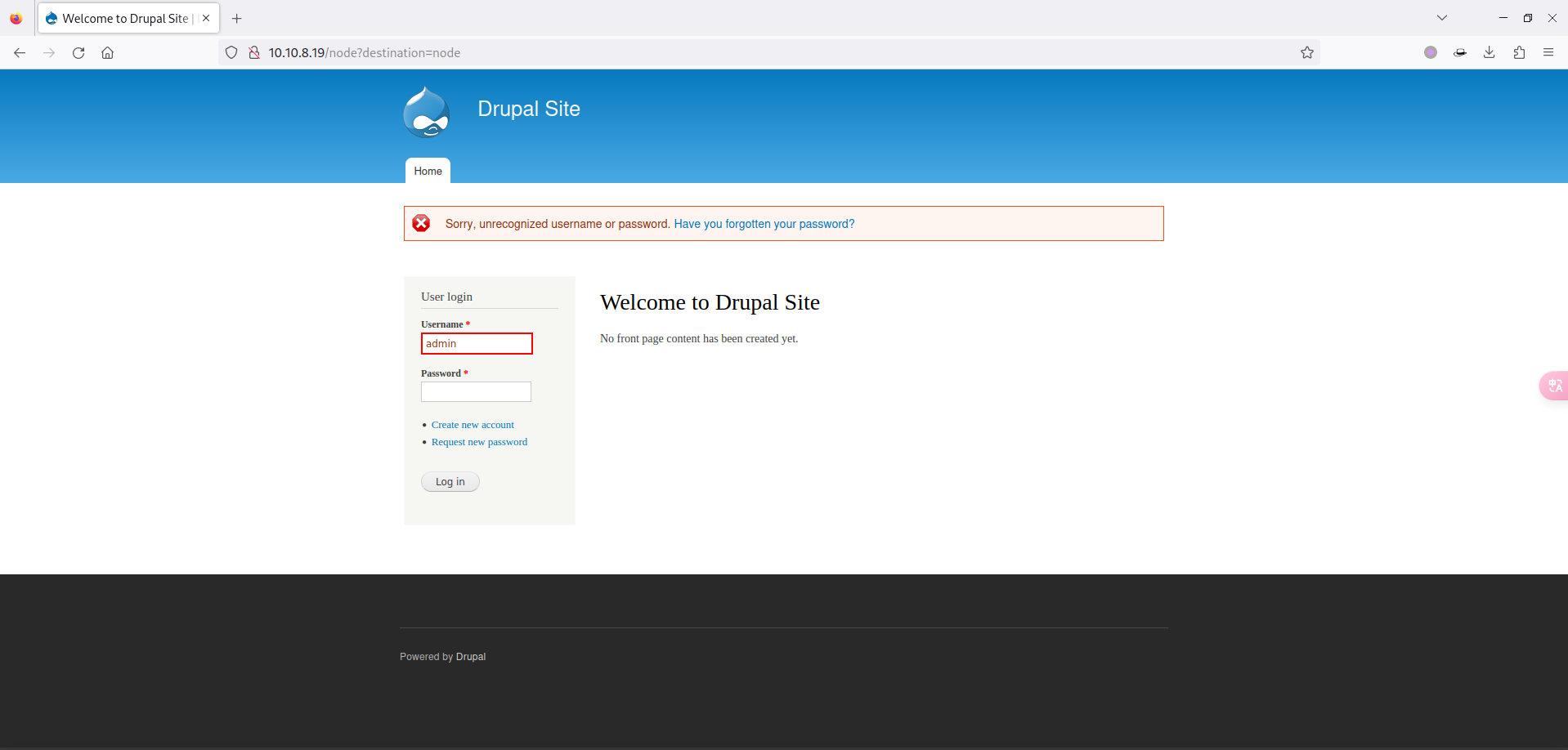Click the browser forward arrow
1568x750 pixels.
click(49, 52)
